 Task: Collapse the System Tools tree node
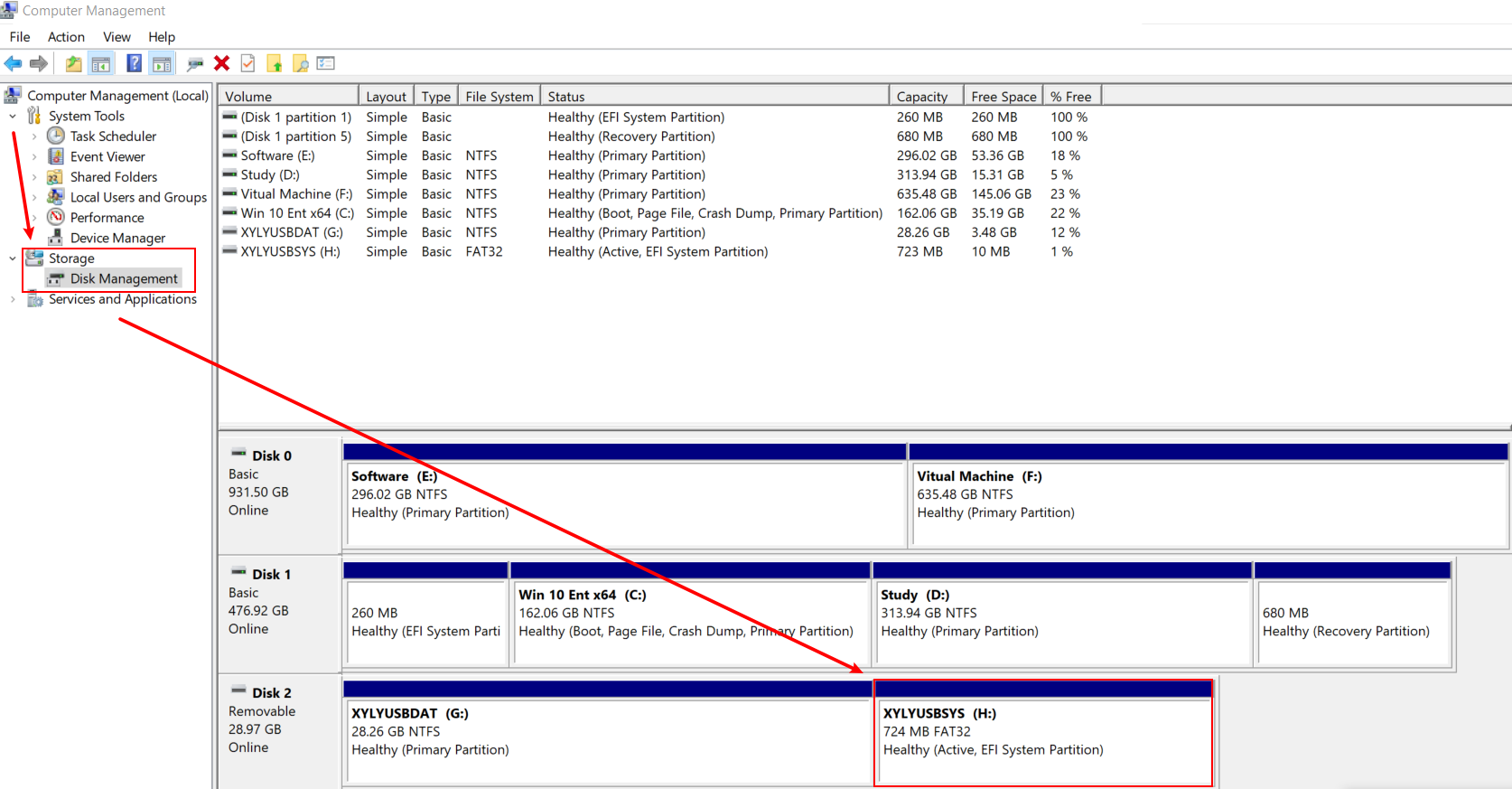click(x=13, y=116)
